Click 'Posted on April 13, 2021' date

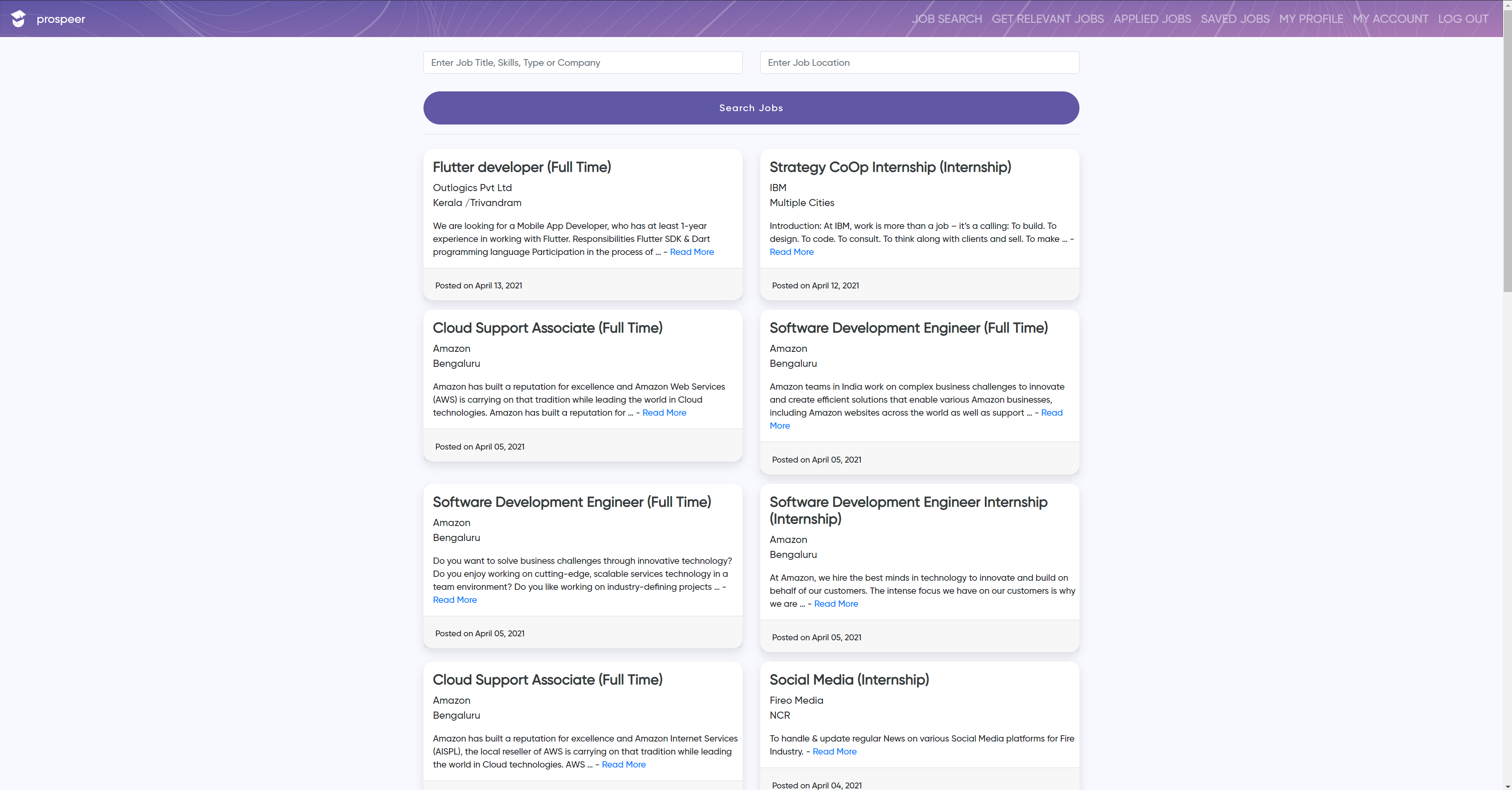tap(478, 286)
